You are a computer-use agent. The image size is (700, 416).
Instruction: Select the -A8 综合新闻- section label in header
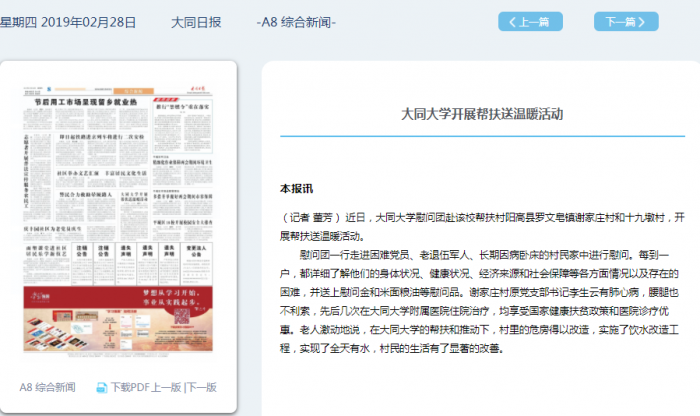tap(297, 21)
